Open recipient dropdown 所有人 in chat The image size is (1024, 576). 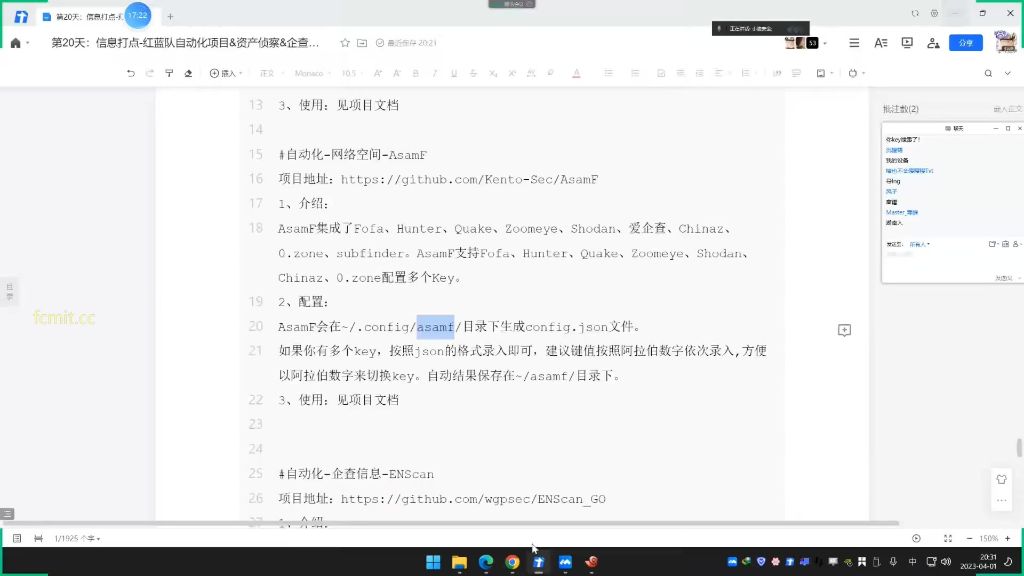[x=920, y=244]
